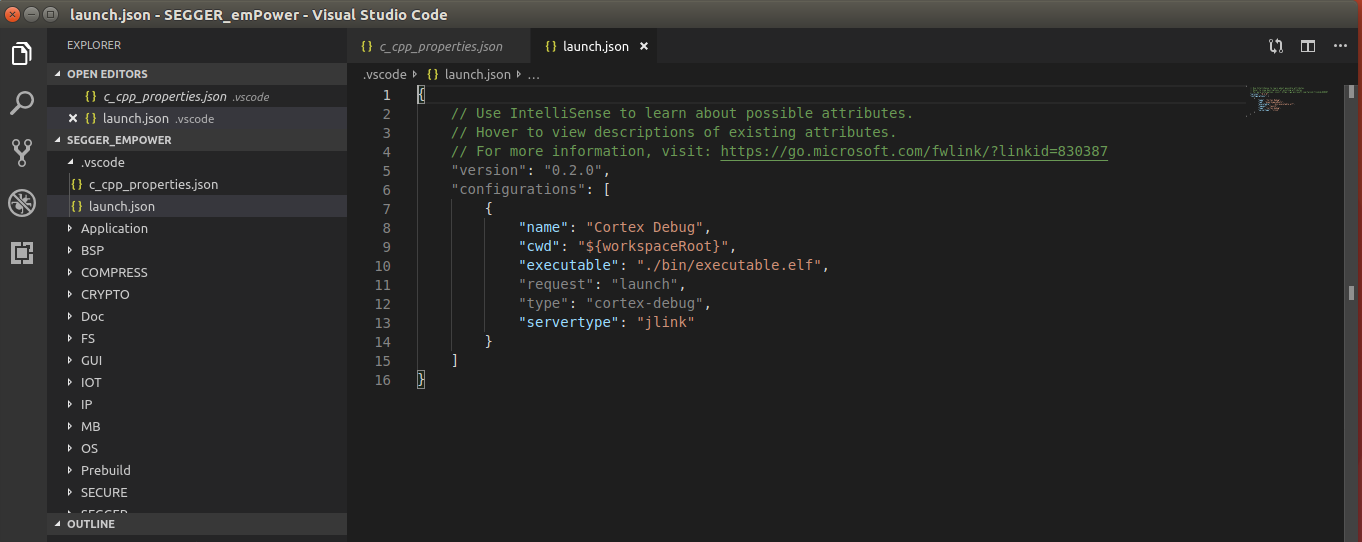The width and height of the screenshot is (1362, 542).
Task: Switch to the c_cpp_properties.json tab
Action: (x=440, y=46)
